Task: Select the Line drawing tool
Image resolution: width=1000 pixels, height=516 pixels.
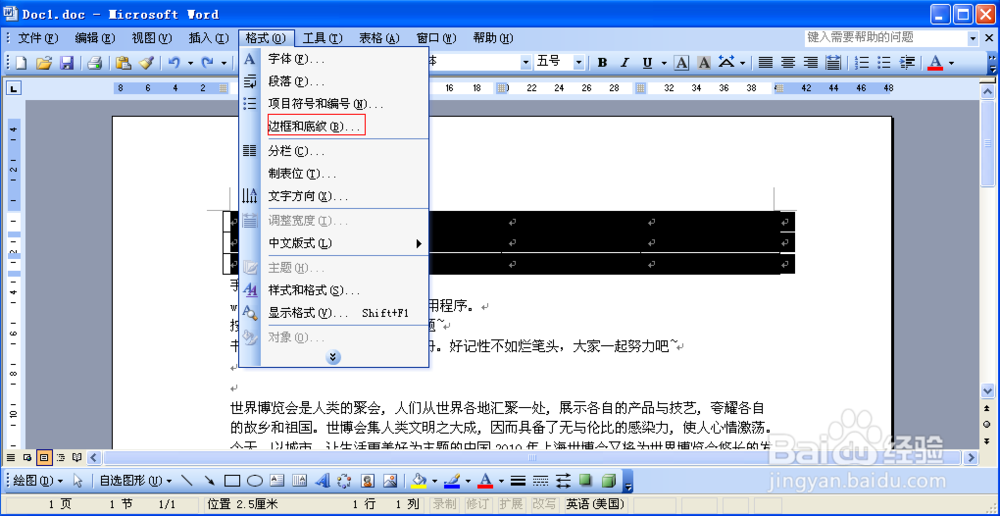Action: (187, 480)
